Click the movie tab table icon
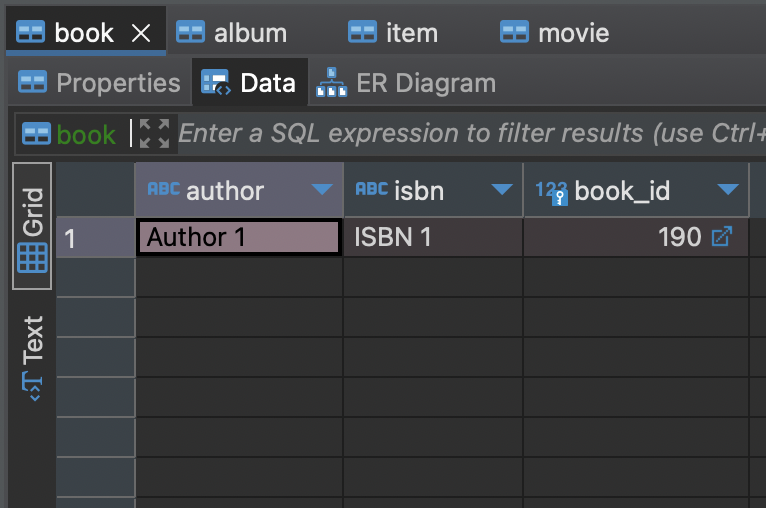This screenshot has height=508, width=766. [x=514, y=32]
